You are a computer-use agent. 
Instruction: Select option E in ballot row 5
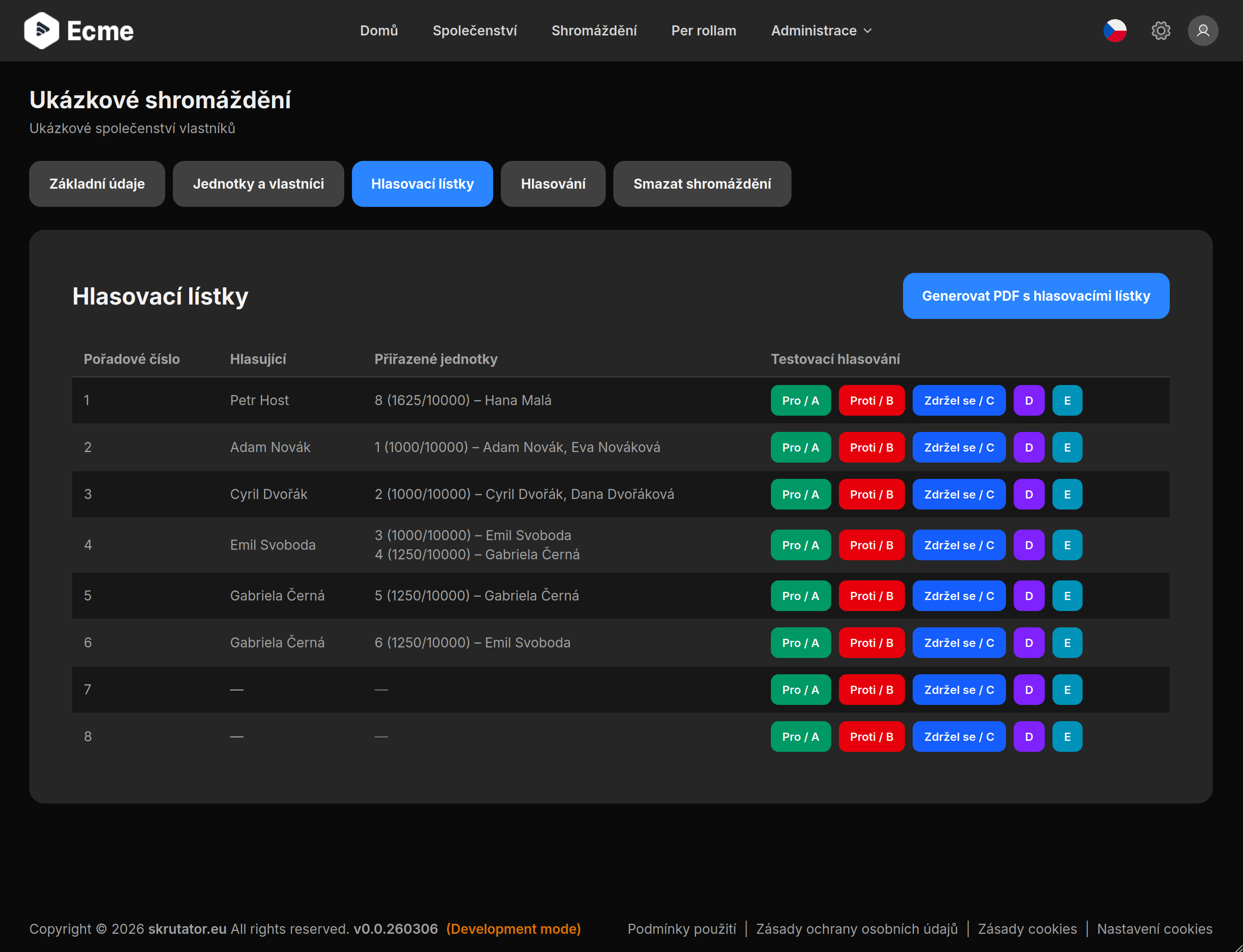click(x=1067, y=596)
